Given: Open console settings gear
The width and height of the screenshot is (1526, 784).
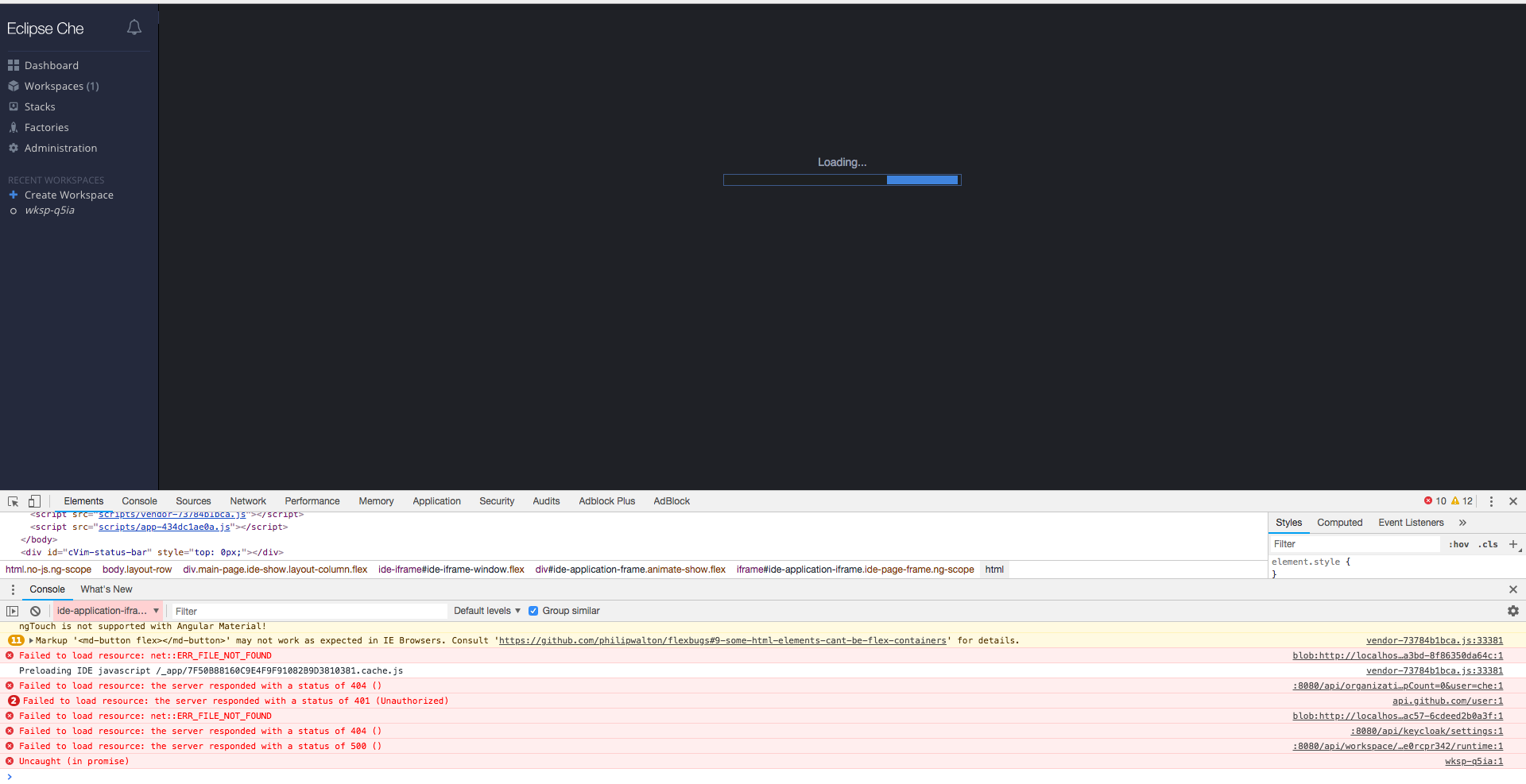Looking at the screenshot, I should (x=1513, y=611).
